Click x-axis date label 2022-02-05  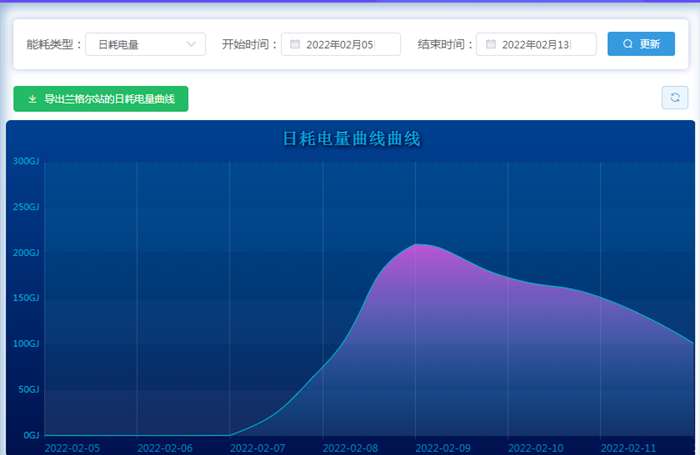point(72,448)
